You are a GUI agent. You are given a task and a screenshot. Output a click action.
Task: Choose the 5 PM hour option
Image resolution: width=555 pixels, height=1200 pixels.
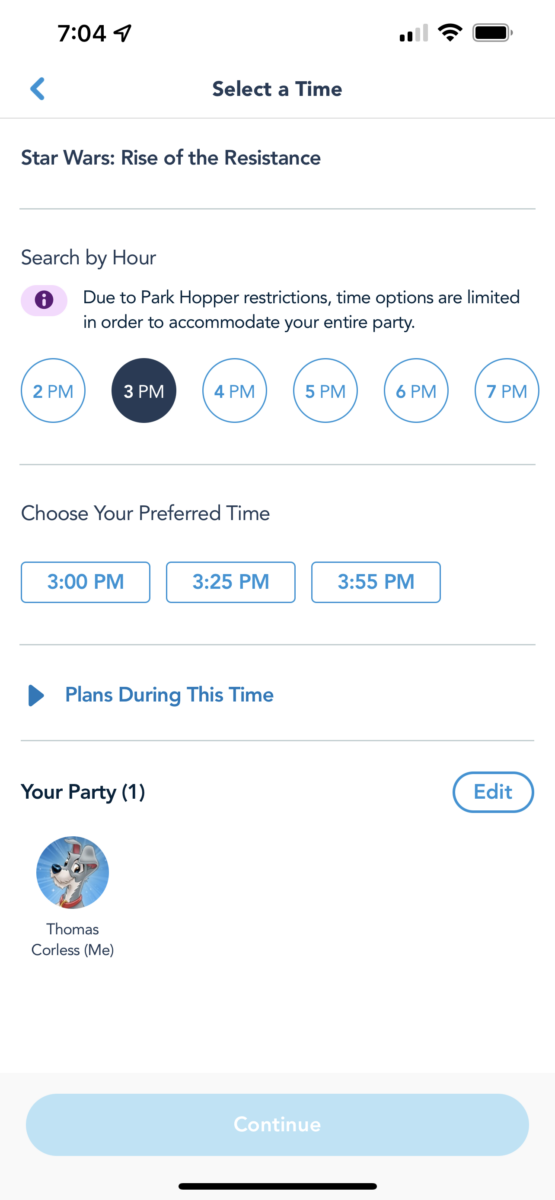326,391
